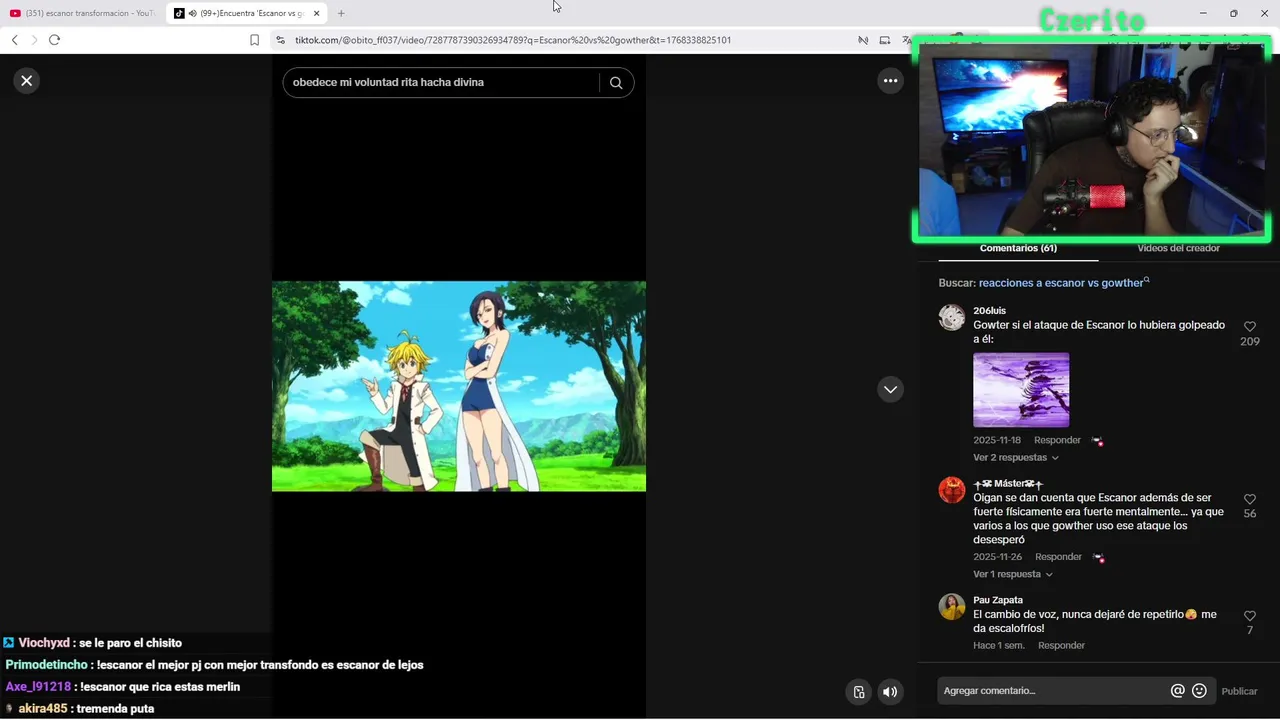Insert a mention with the @ icon
The image size is (1280, 720).
(x=1177, y=691)
